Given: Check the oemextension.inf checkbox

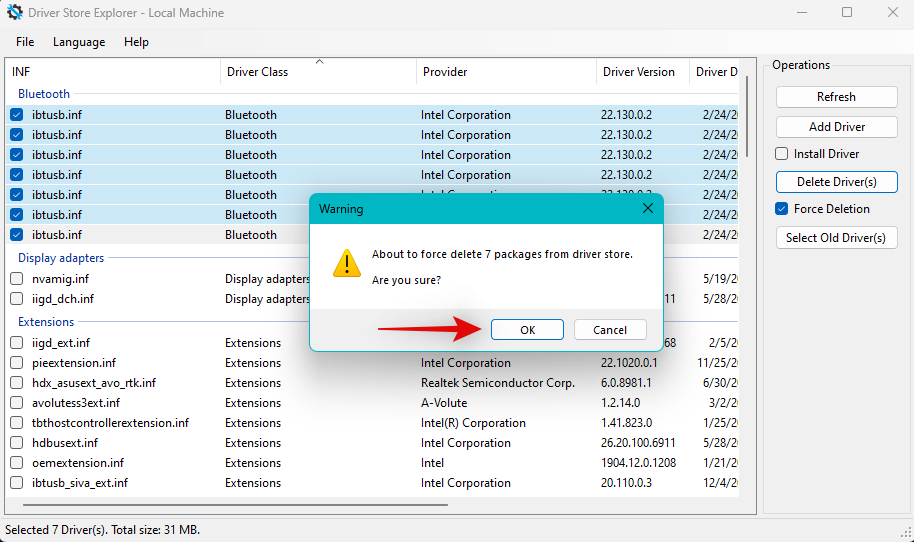Looking at the screenshot, I should point(17,463).
